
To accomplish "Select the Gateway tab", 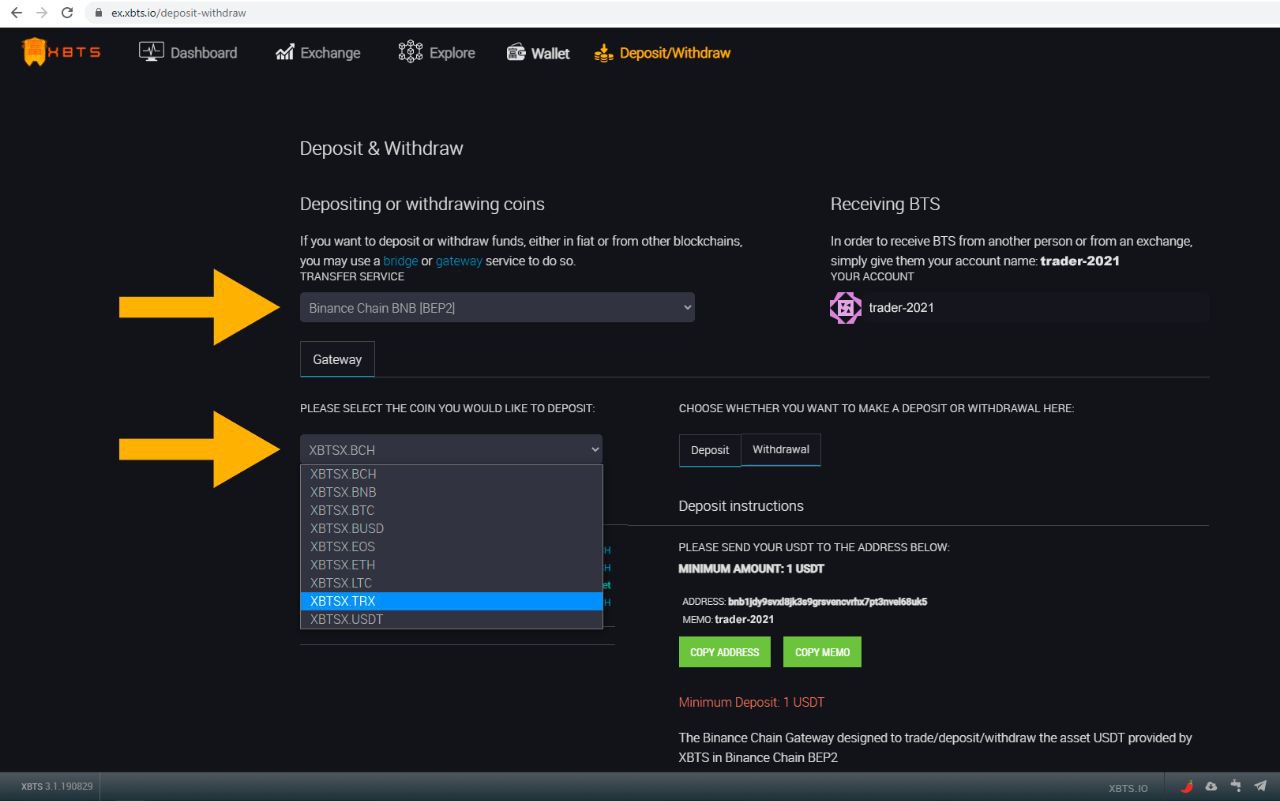I will [337, 359].
